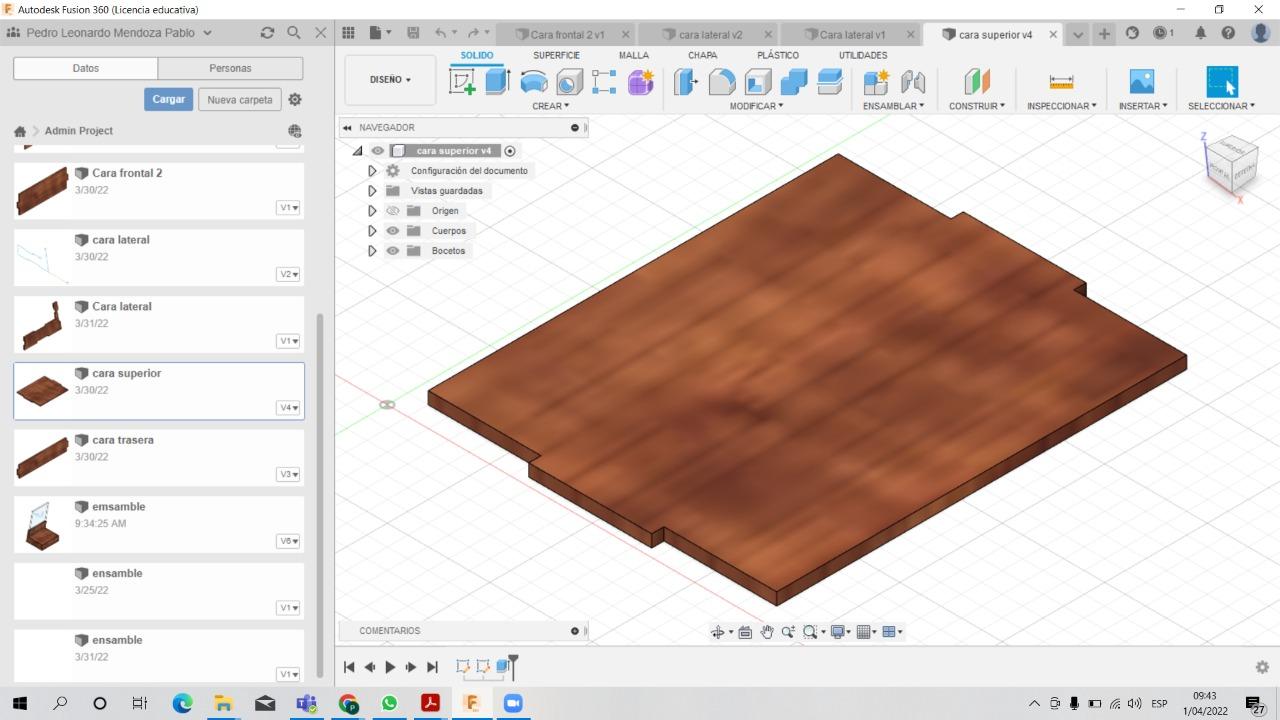Click the Orbit tool in navigation bar
This screenshot has height=720, width=1280.
tap(717, 632)
